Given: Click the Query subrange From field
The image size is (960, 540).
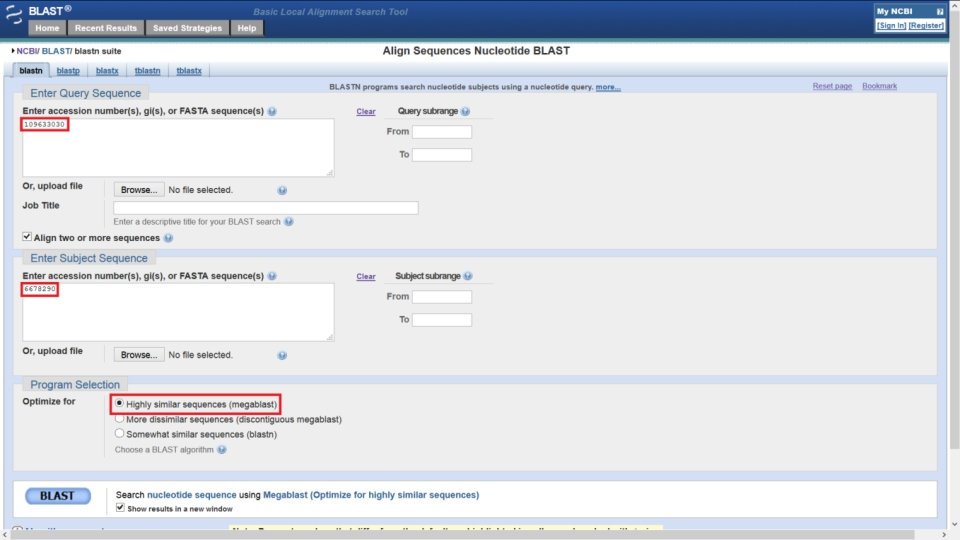Looking at the screenshot, I should 442,132.
